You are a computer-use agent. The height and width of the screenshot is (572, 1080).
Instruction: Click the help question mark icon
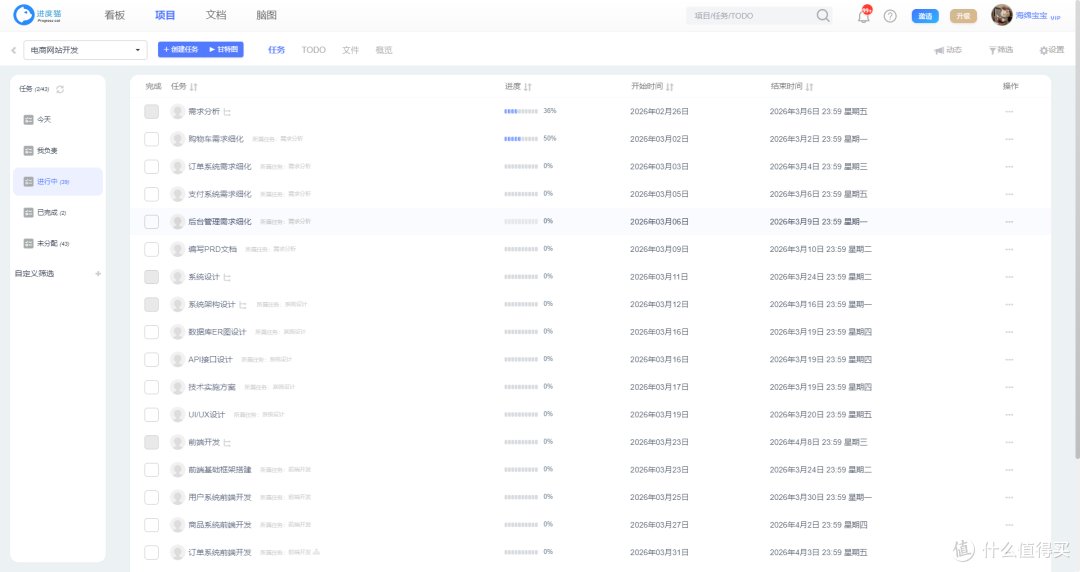[890, 16]
